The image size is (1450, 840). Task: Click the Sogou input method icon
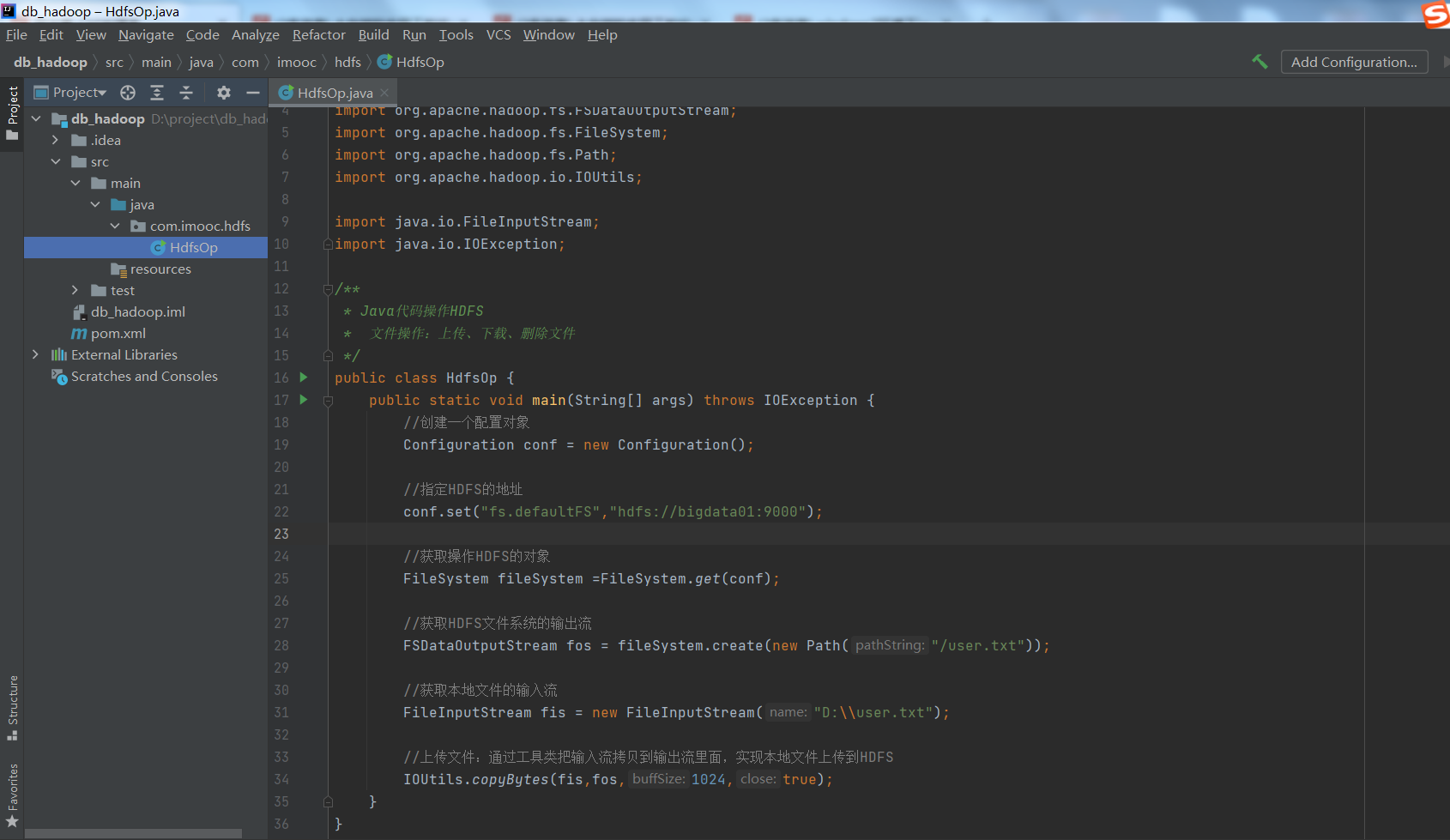pos(1436,14)
